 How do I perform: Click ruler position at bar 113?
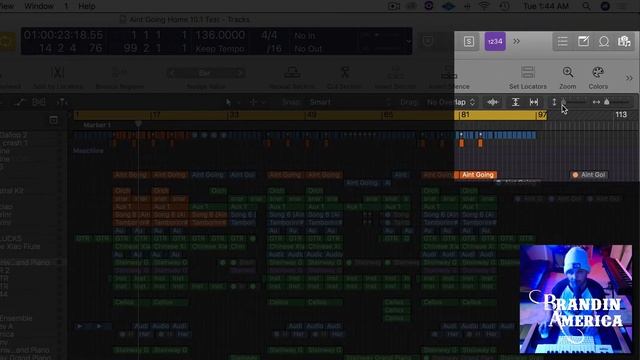[621, 115]
